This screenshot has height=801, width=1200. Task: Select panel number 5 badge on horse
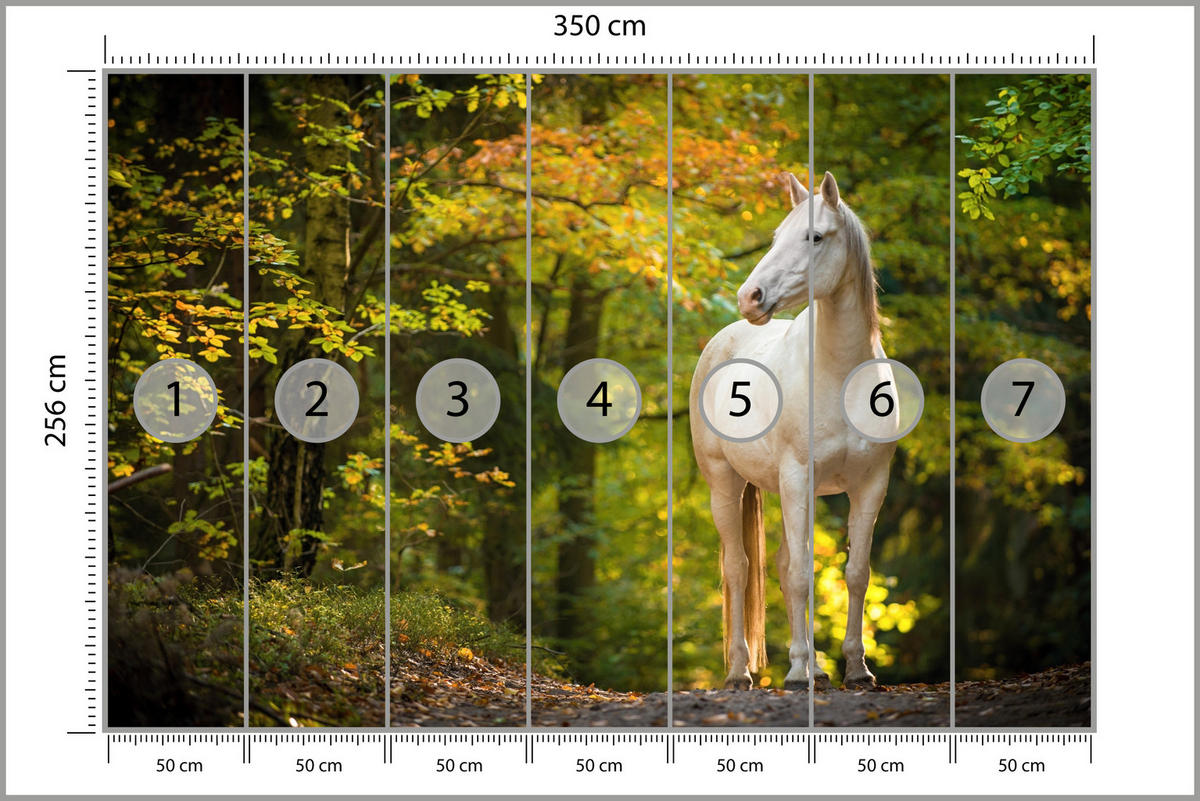pos(740,400)
